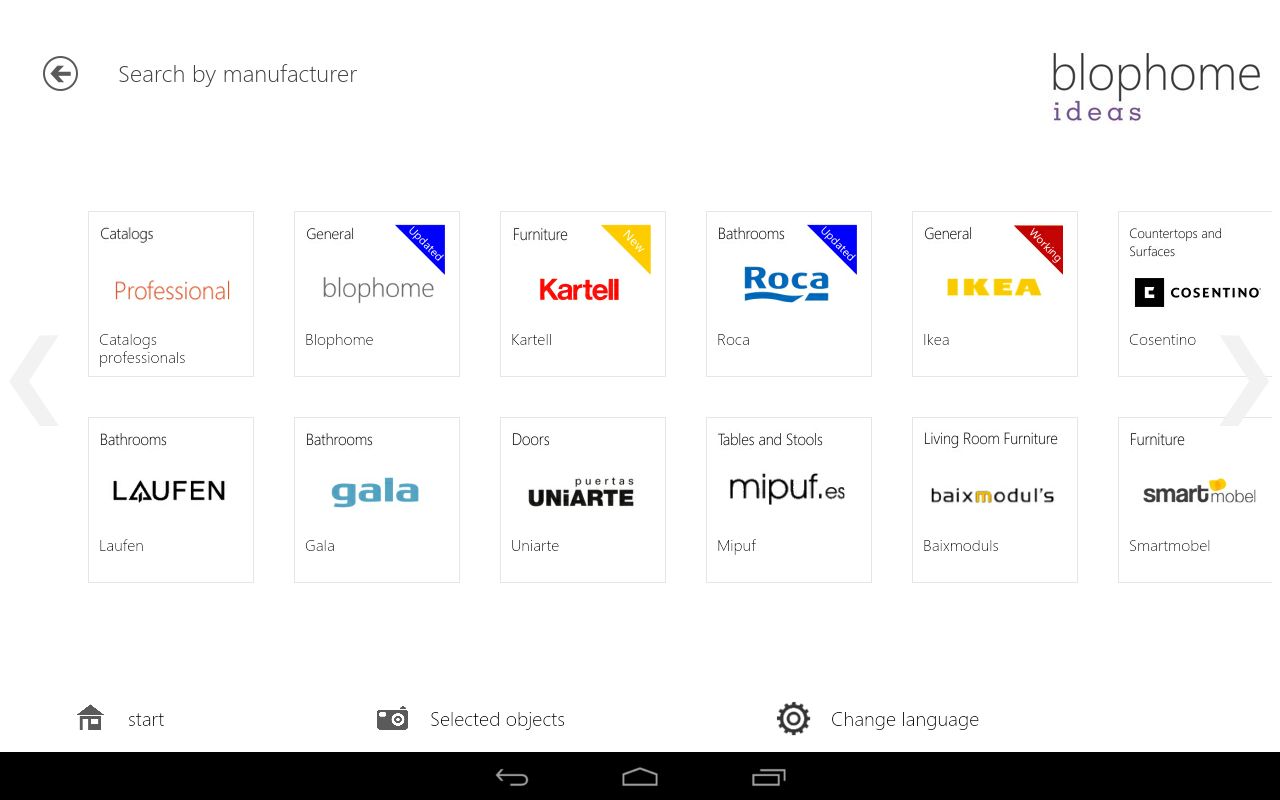Tap the Selected objects camera icon

point(392,718)
